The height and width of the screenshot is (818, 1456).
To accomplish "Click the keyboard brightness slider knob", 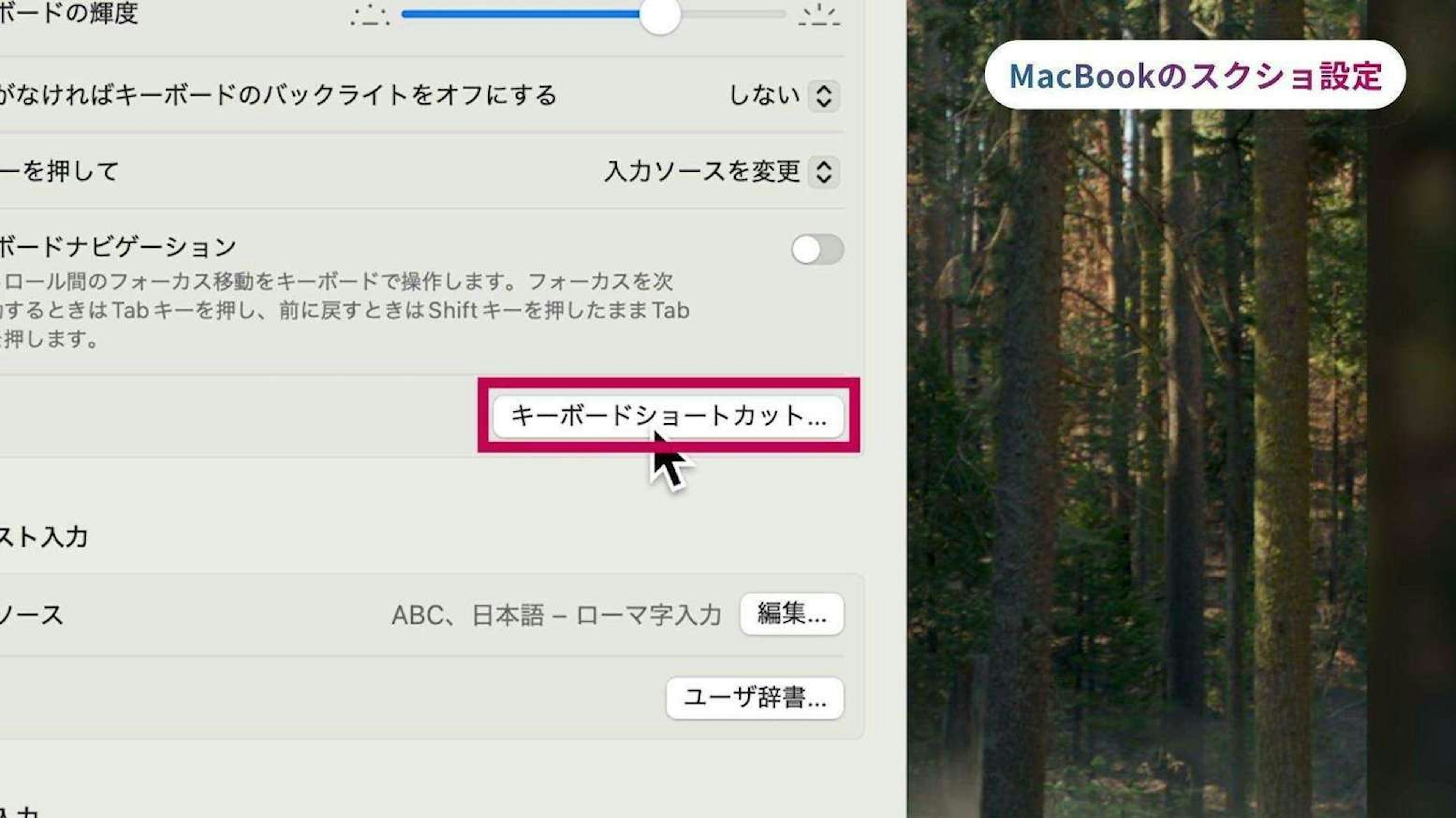I will (x=660, y=15).
